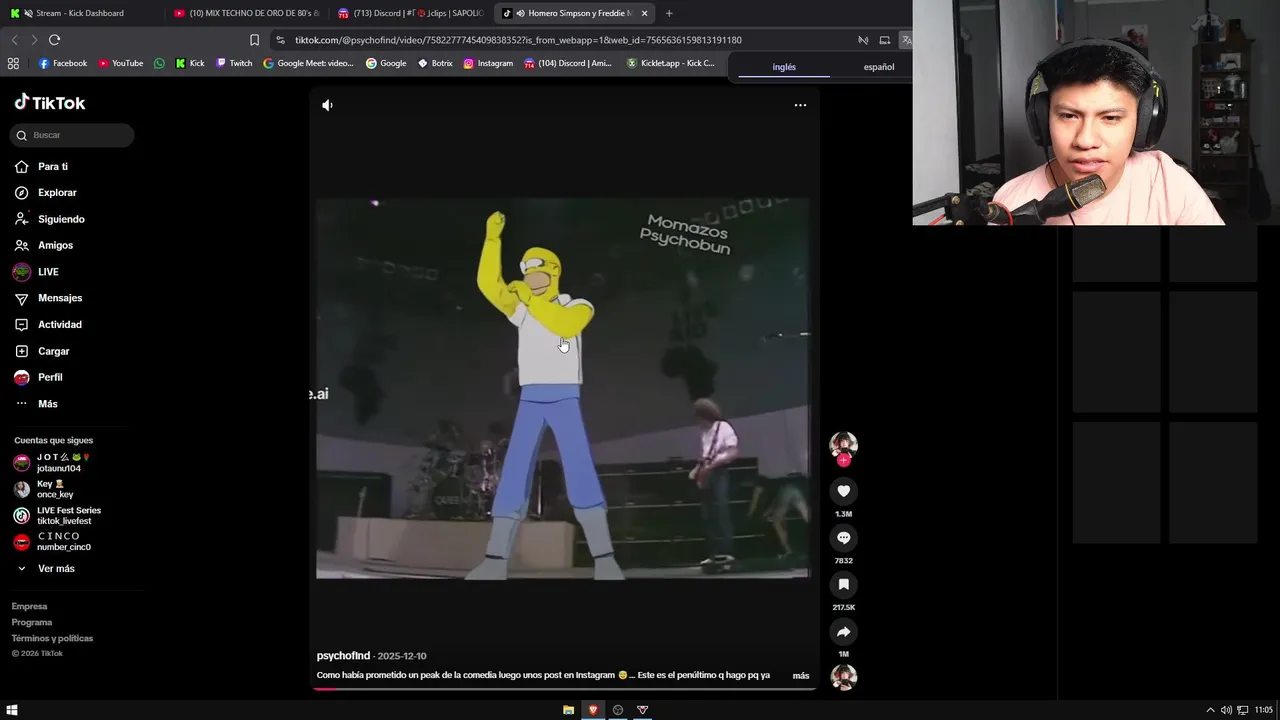Image resolution: width=1280 pixels, height=720 pixels.
Task: Share the video with arrow icon
Action: [x=843, y=631]
